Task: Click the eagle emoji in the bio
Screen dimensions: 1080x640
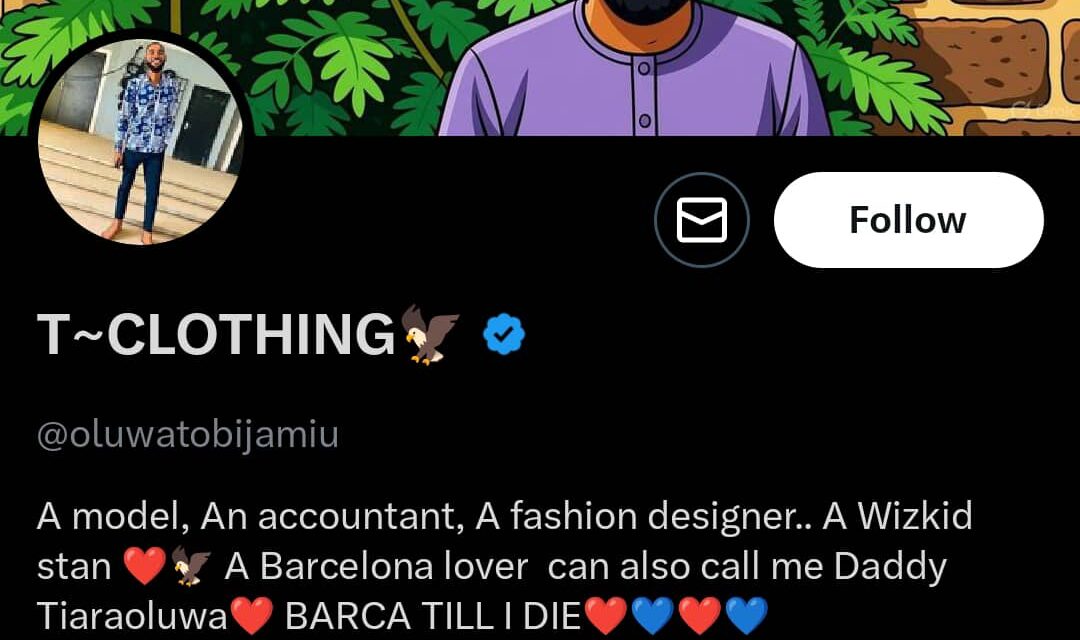Action: (x=190, y=567)
